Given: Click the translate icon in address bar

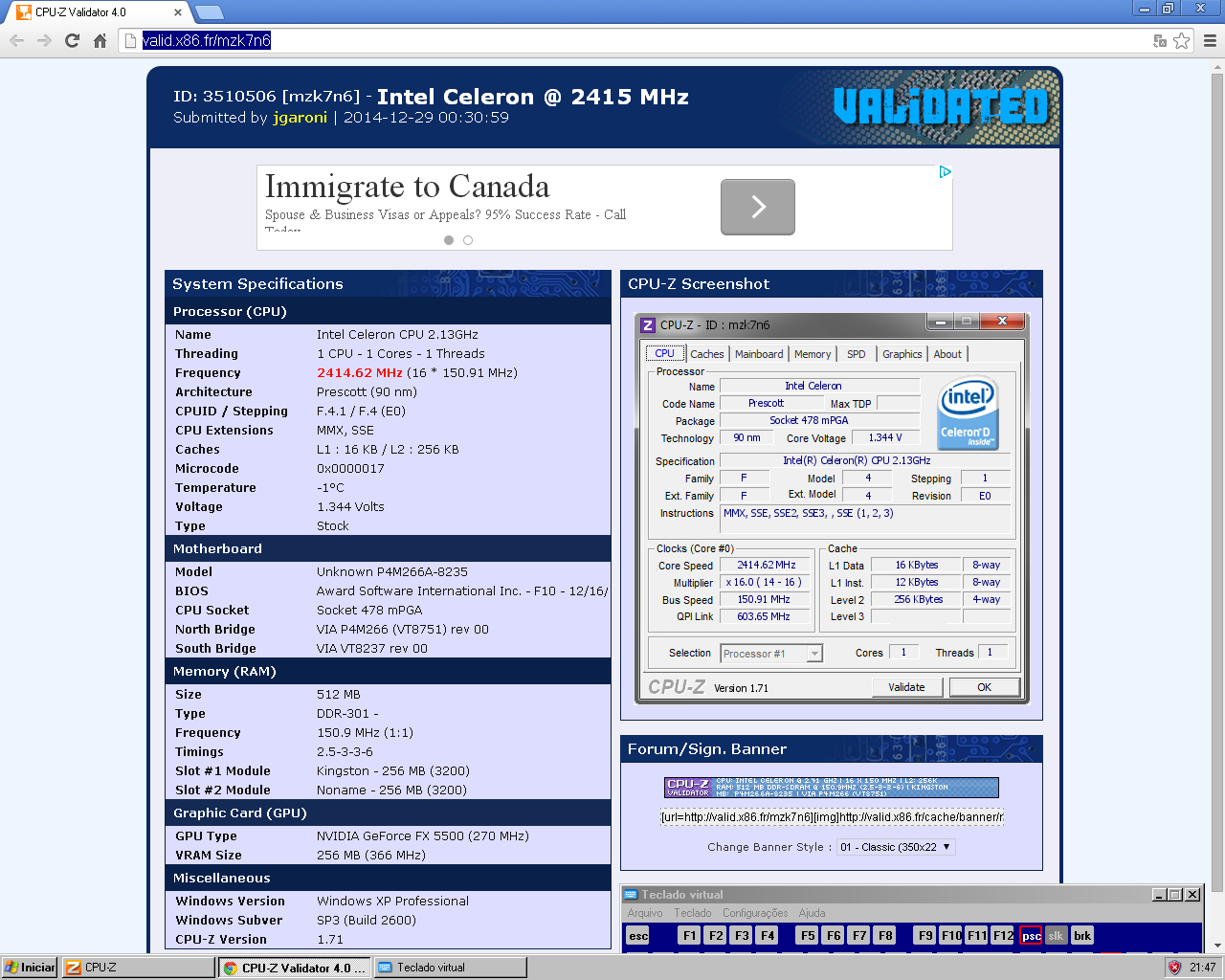Looking at the screenshot, I should pyautogui.click(x=1160, y=40).
